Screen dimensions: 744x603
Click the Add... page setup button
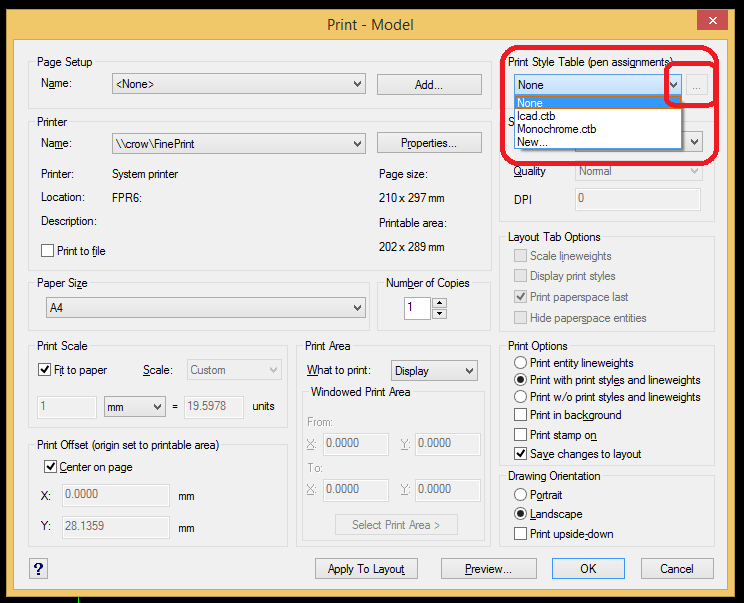click(x=429, y=84)
